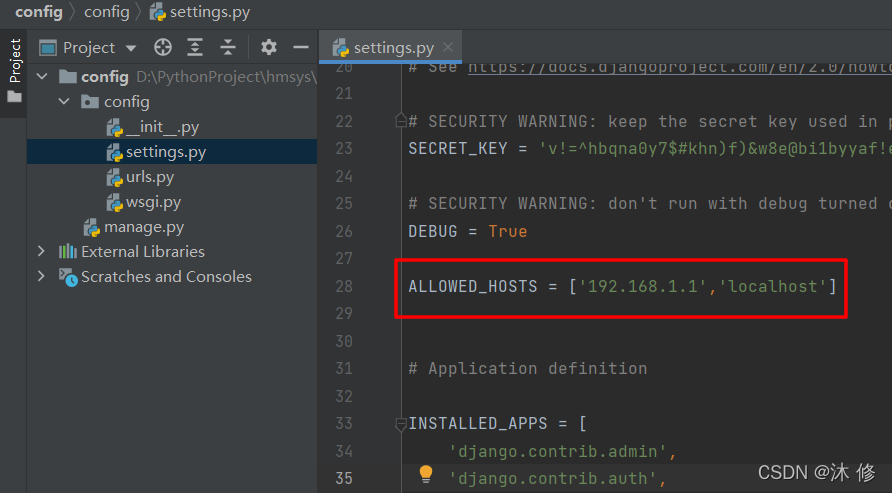Expand the External Libraries node
The image size is (892, 493).
pos(41,251)
